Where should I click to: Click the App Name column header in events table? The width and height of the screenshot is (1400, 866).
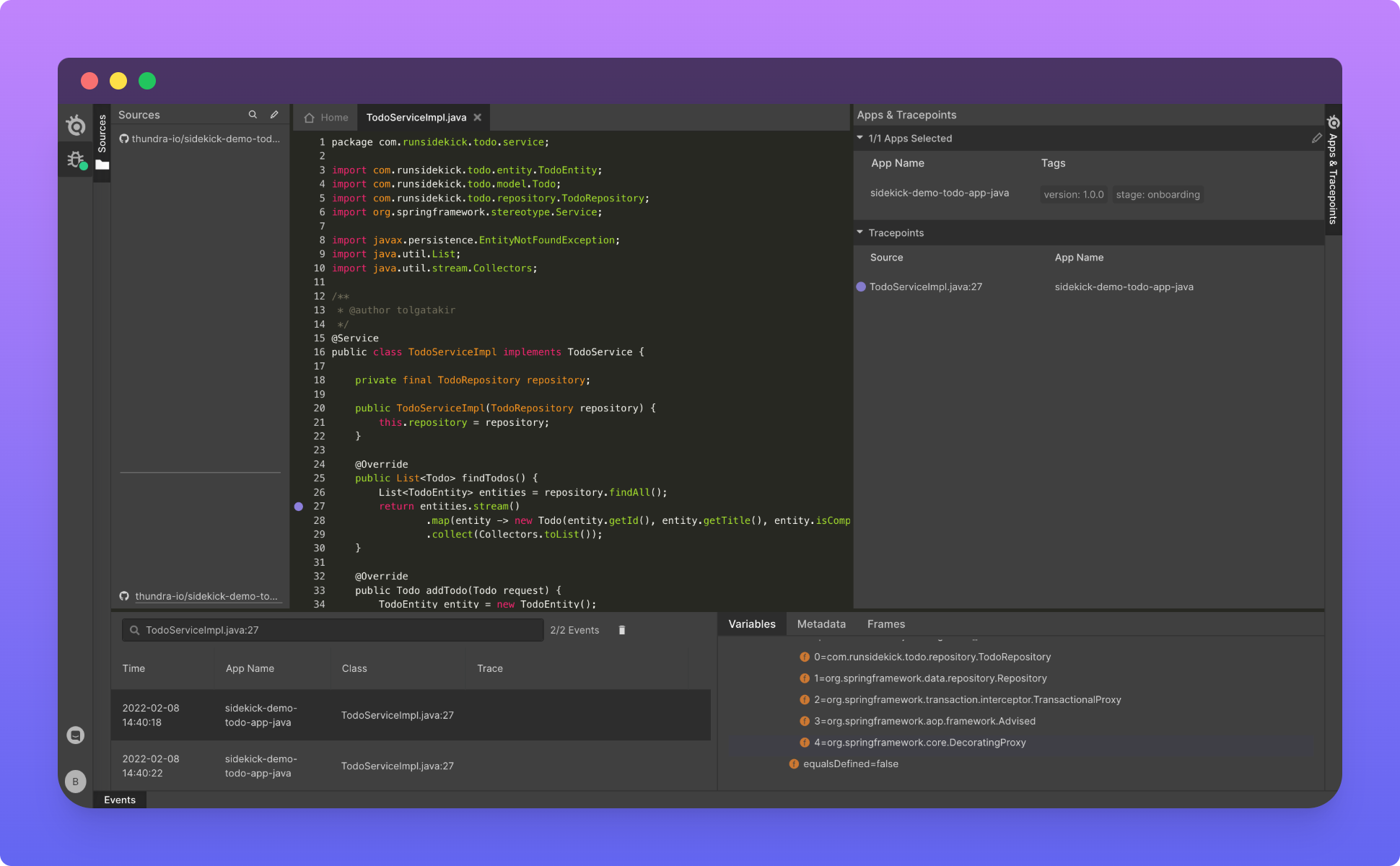(250, 668)
